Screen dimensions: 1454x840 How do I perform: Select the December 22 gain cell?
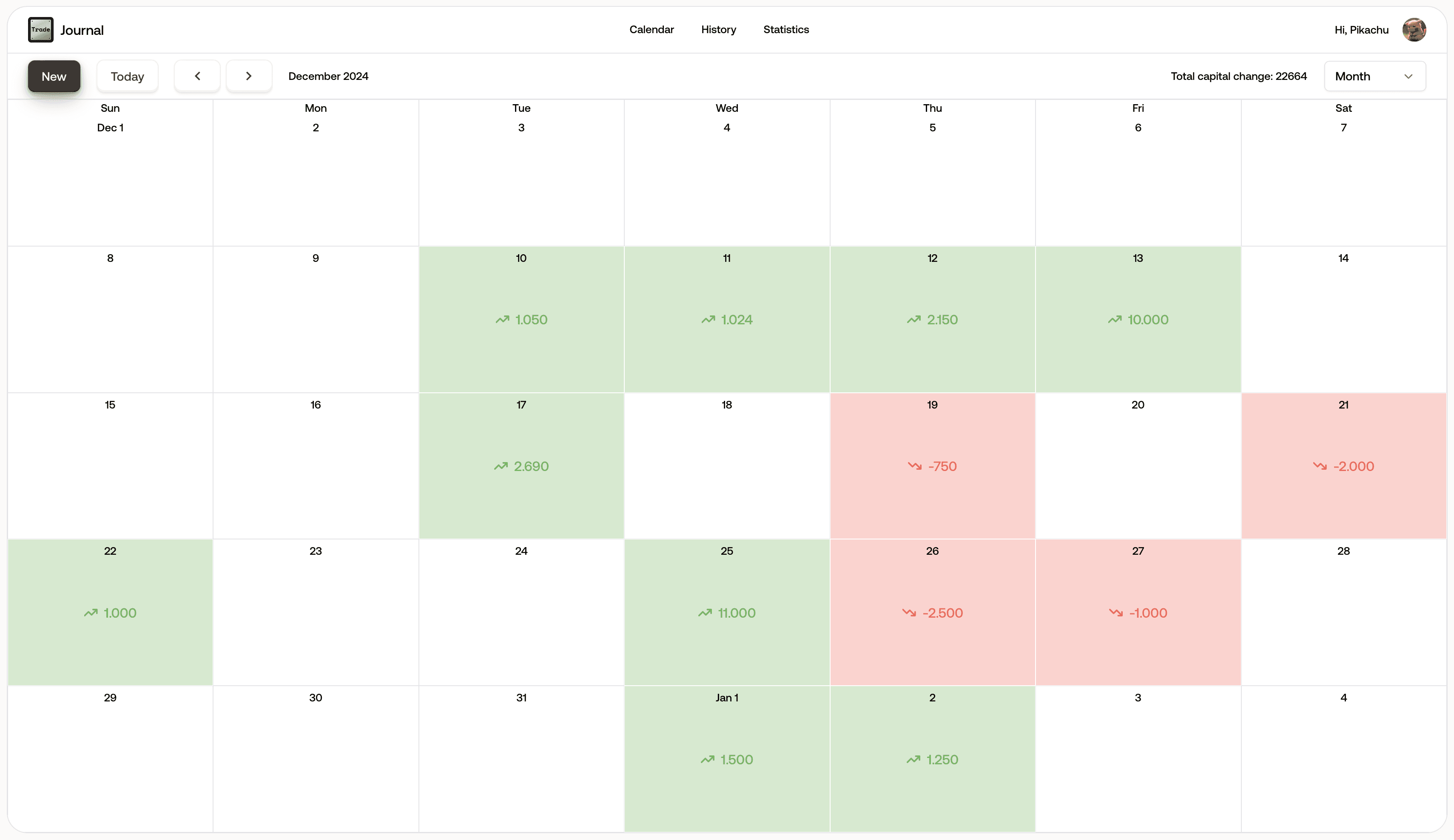click(x=110, y=613)
